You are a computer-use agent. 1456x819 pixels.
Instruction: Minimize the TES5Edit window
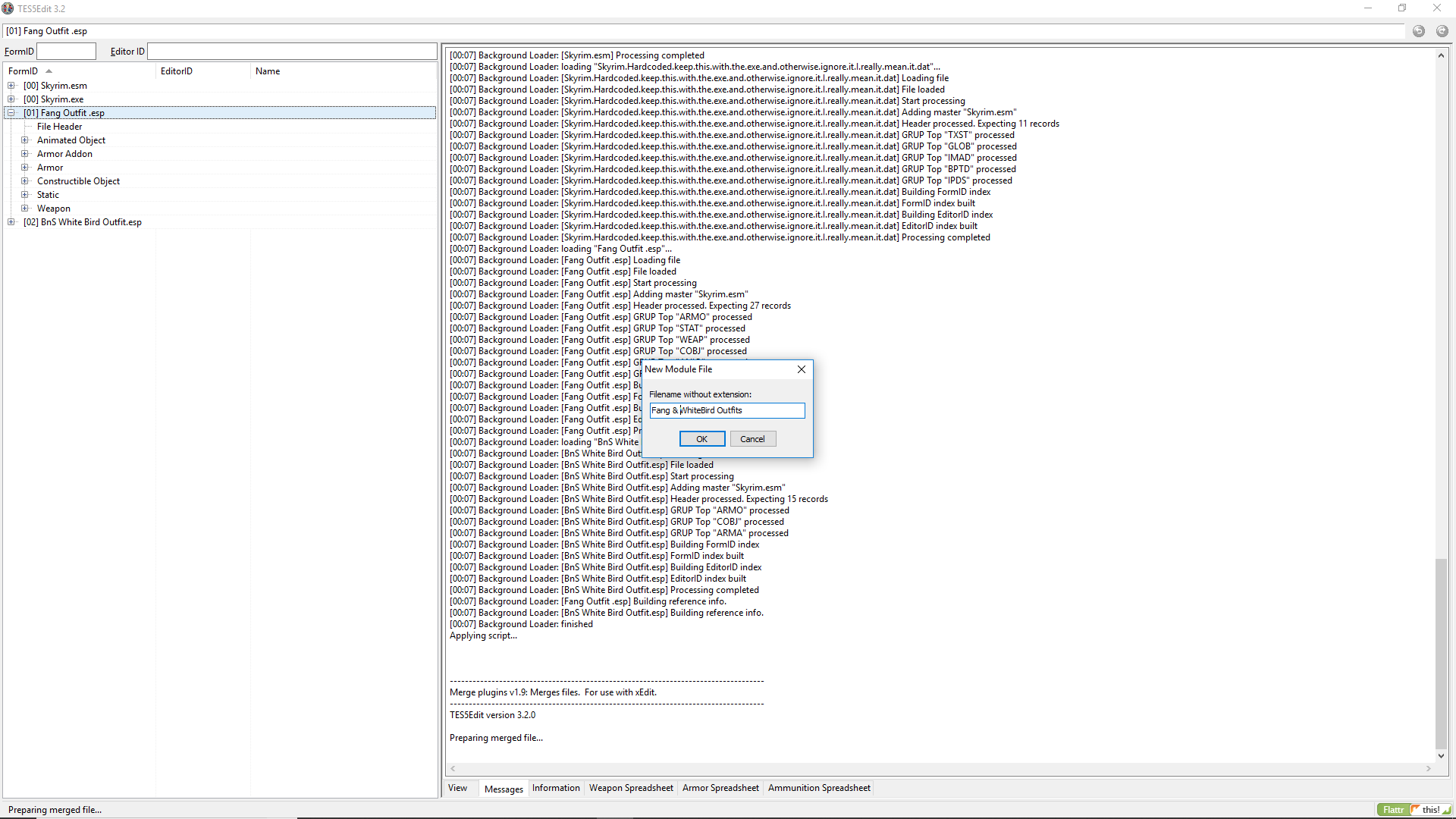click(1368, 8)
